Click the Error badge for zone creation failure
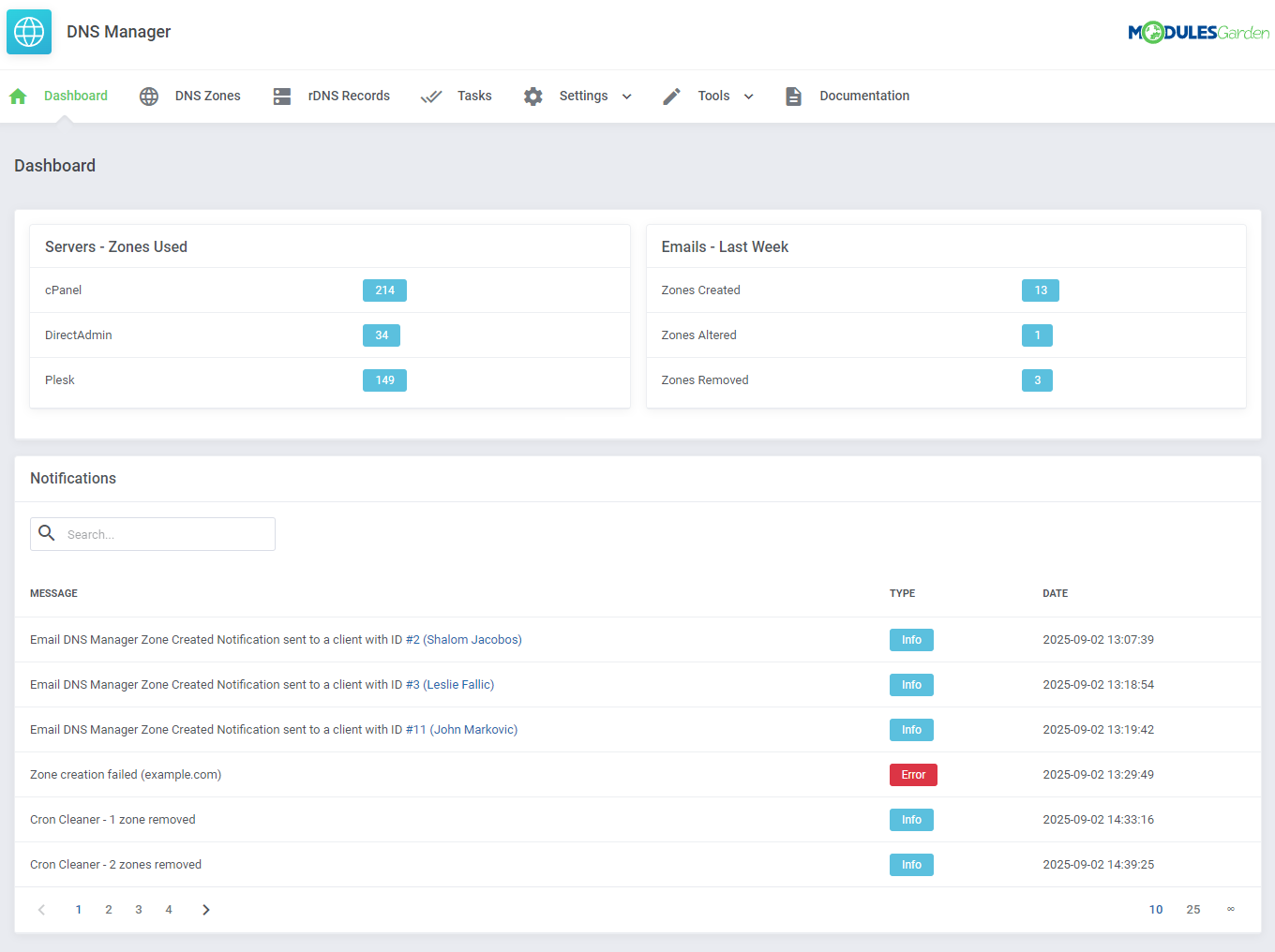 (912, 774)
